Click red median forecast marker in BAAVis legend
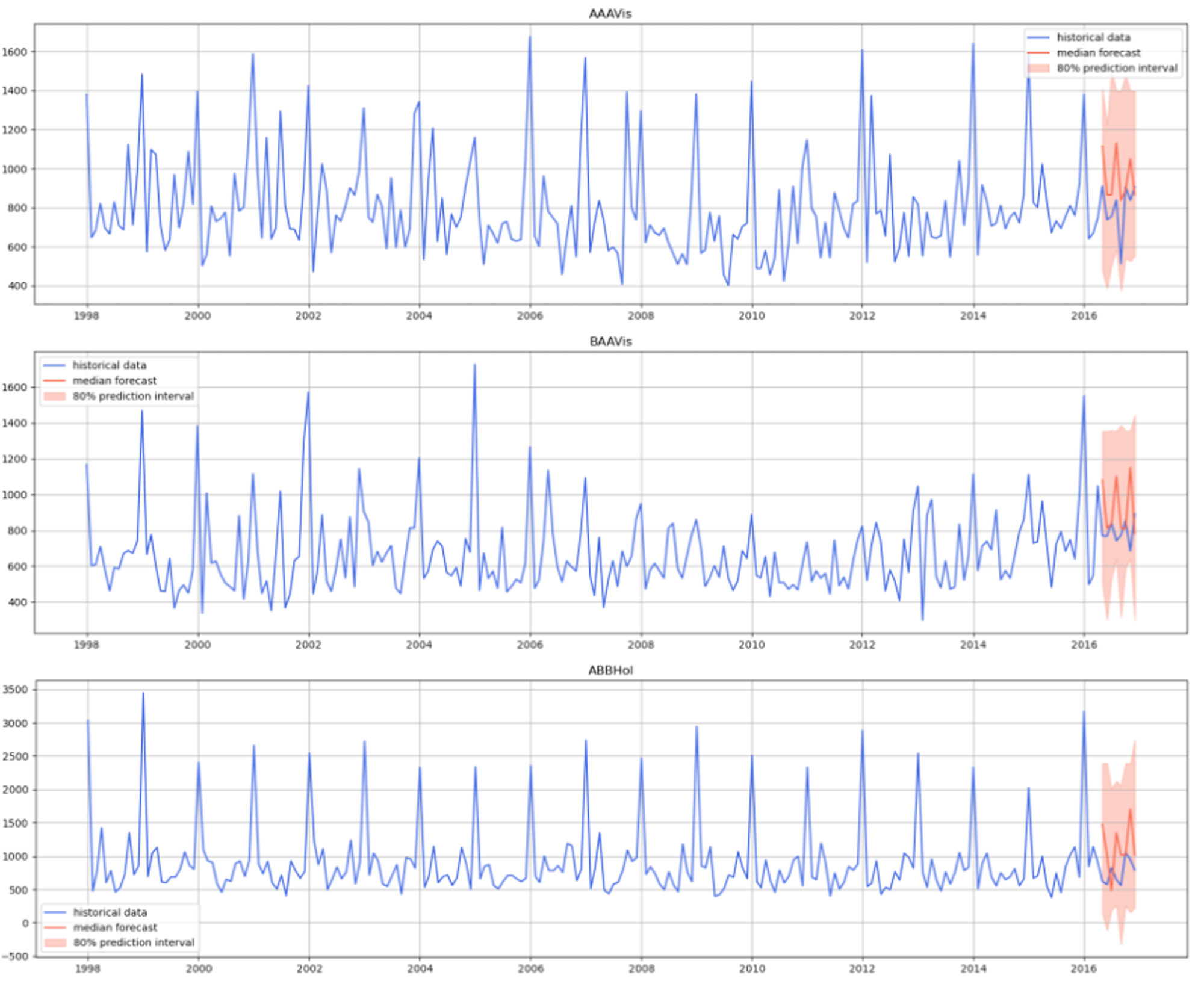The image size is (1204, 990). point(54,381)
